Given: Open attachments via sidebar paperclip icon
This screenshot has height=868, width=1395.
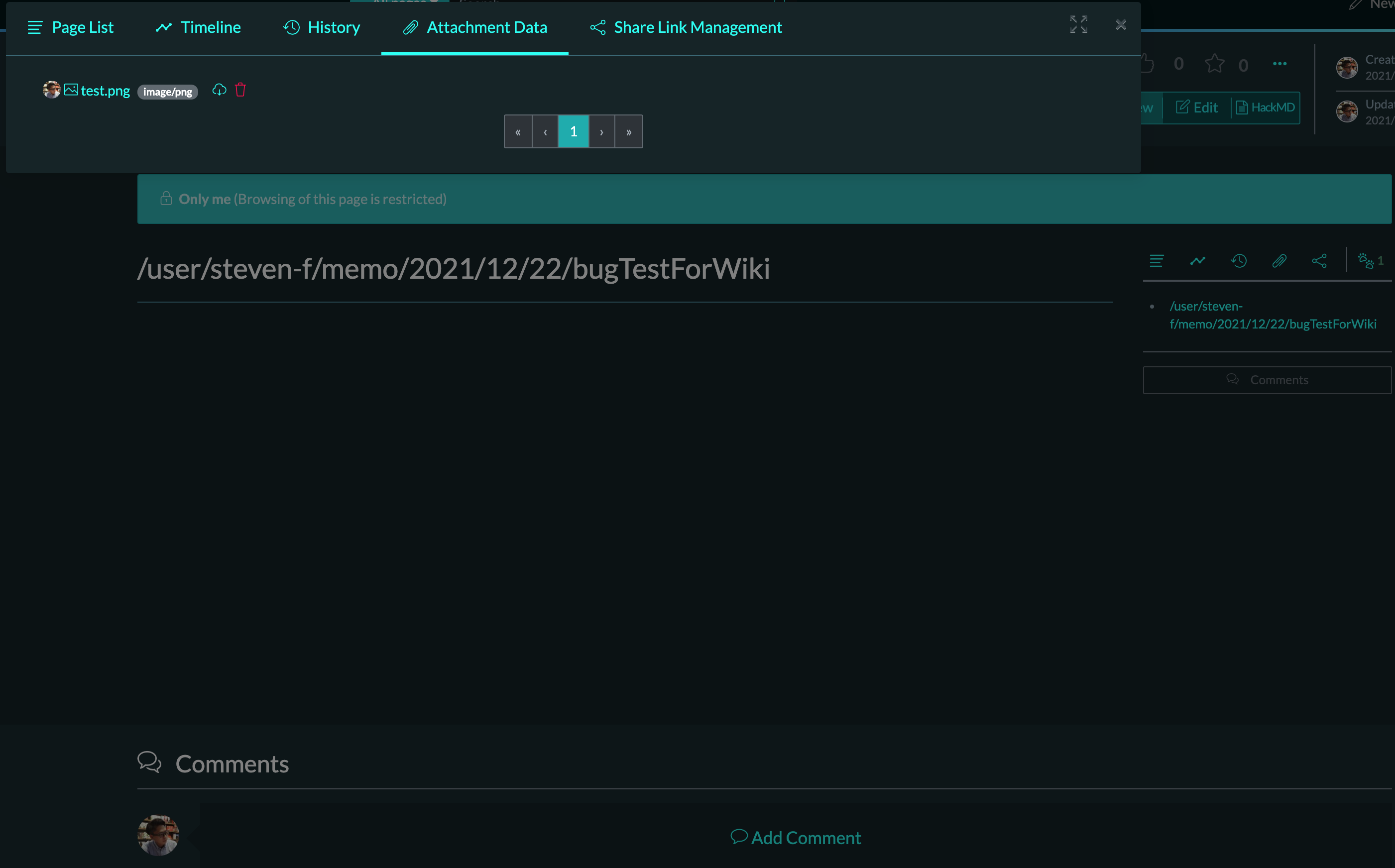Looking at the screenshot, I should (x=1279, y=261).
